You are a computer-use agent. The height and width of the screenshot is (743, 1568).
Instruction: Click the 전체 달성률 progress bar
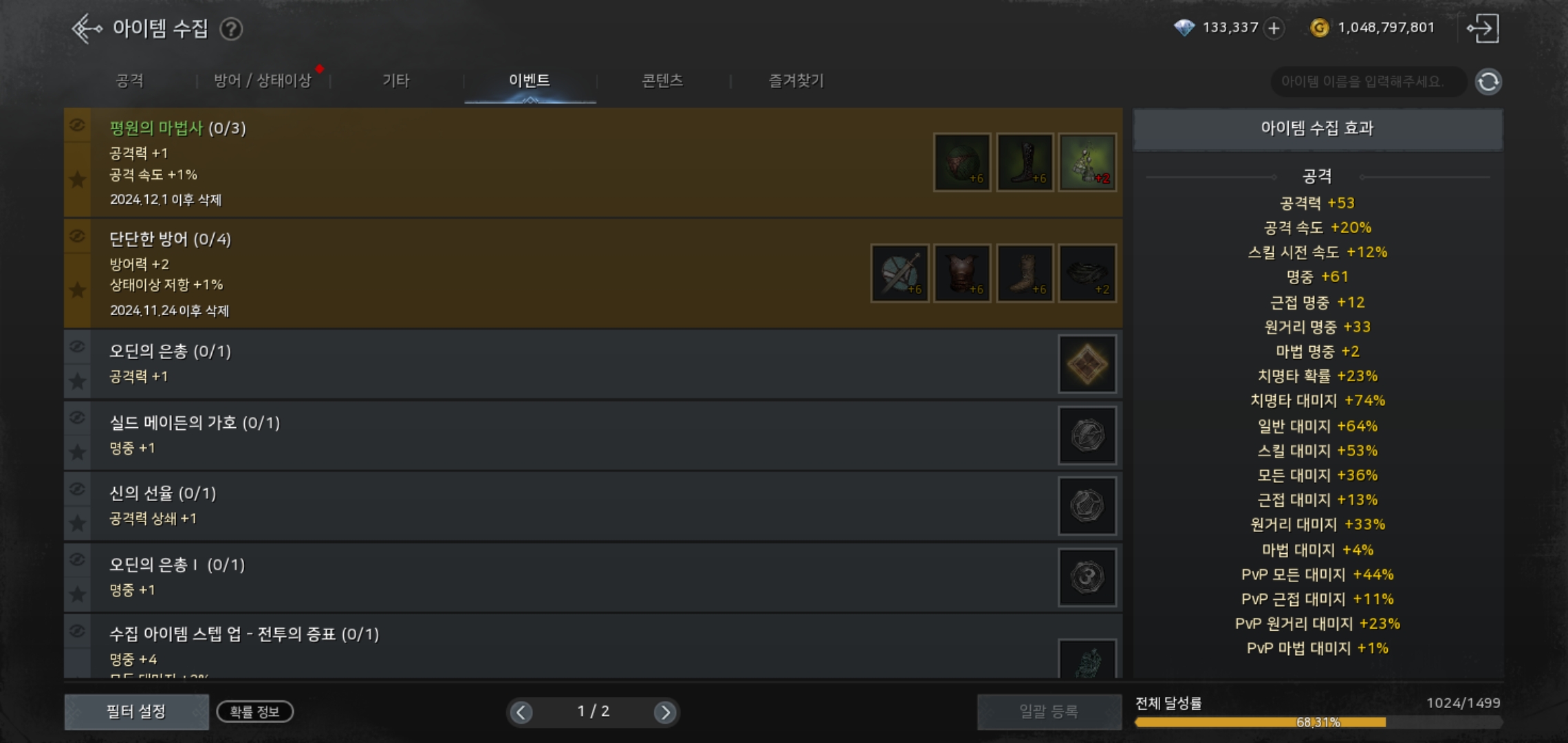click(x=1318, y=722)
